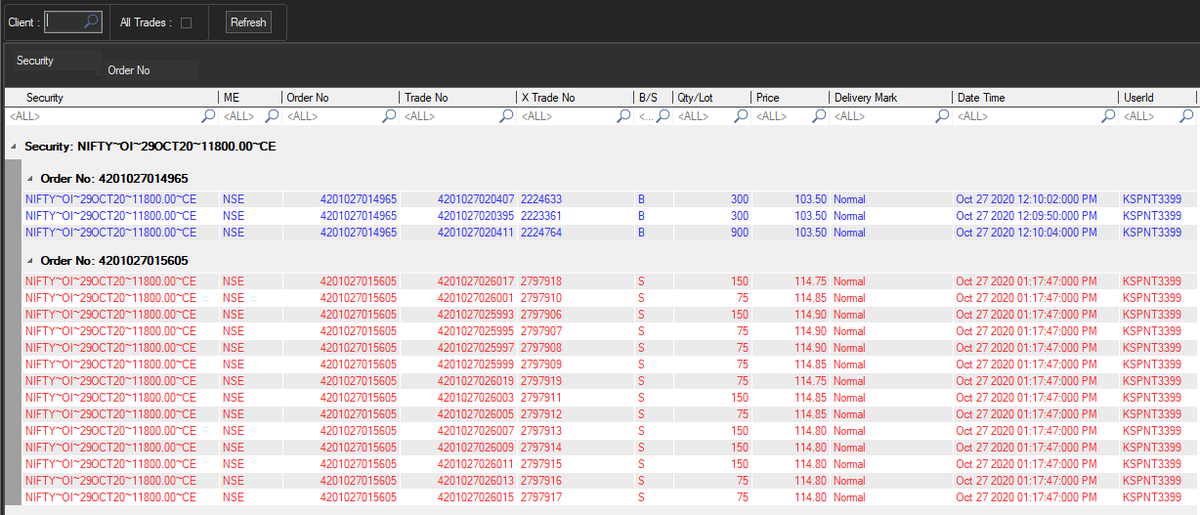Collapse Order No 4201027014965 group
Image resolution: width=1200 pixels, height=515 pixels.
coord(29,178)
